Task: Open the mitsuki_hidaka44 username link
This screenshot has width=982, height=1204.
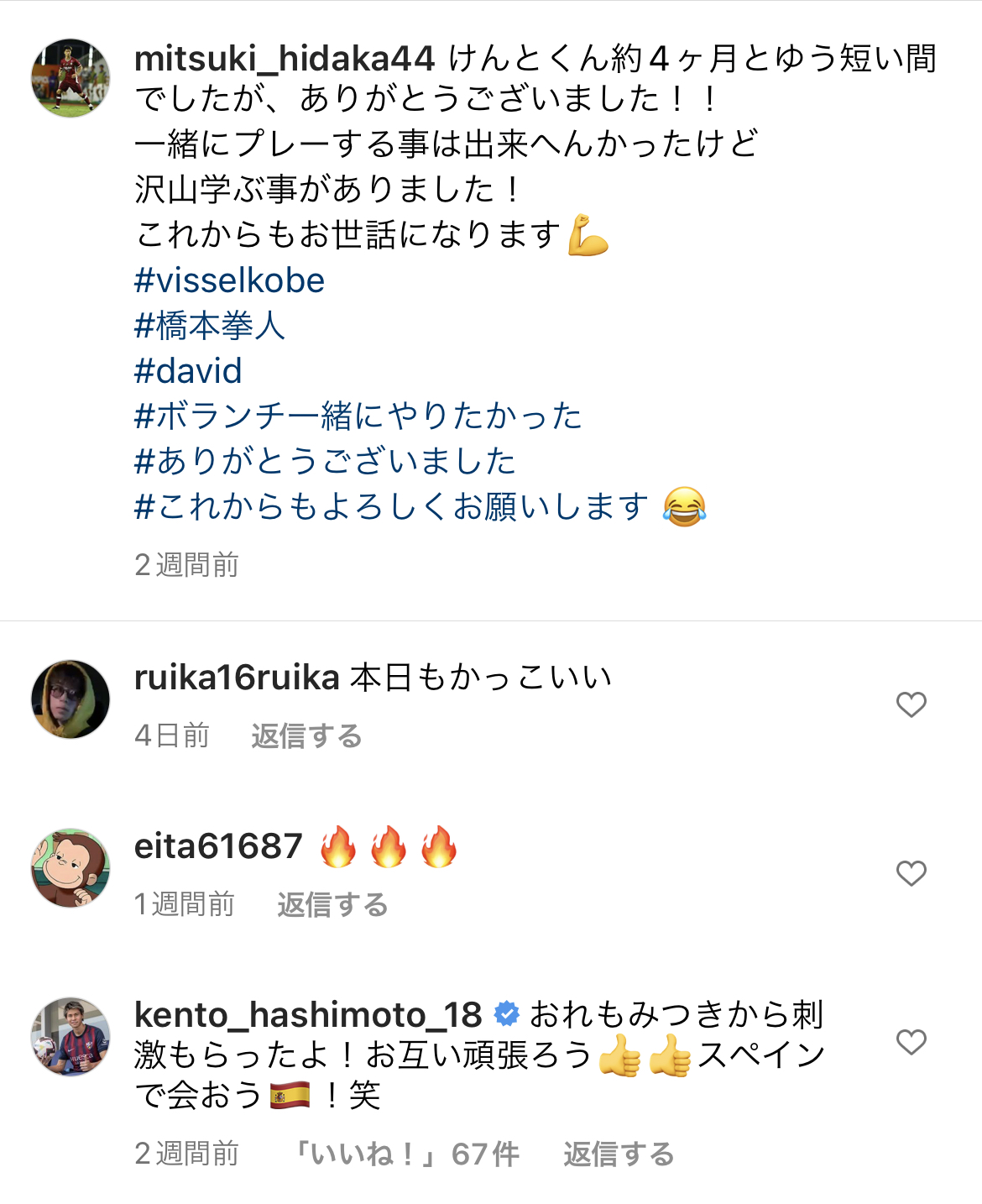Action: click(285, 59)
